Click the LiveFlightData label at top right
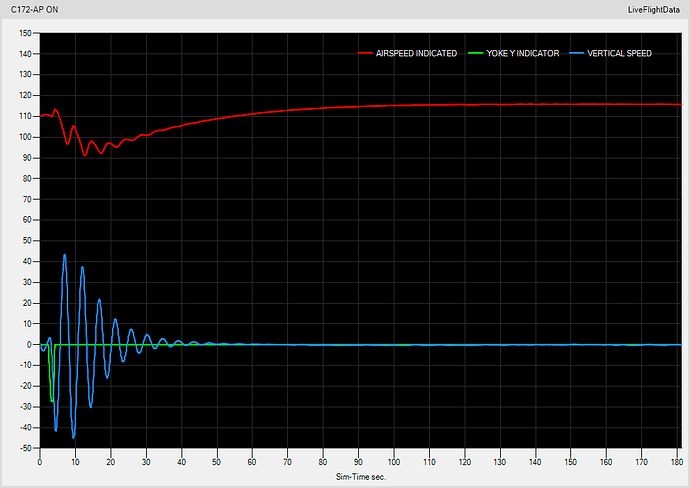Image resolution: width=690 pixels, height=488 pixels. [x=653, y=8]
